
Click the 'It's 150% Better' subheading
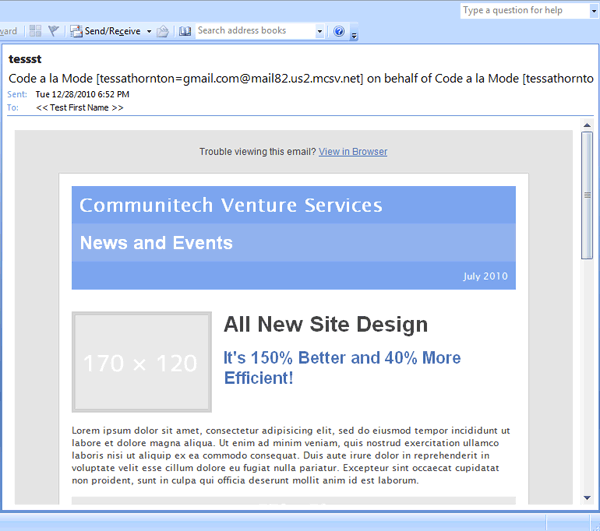342,368
